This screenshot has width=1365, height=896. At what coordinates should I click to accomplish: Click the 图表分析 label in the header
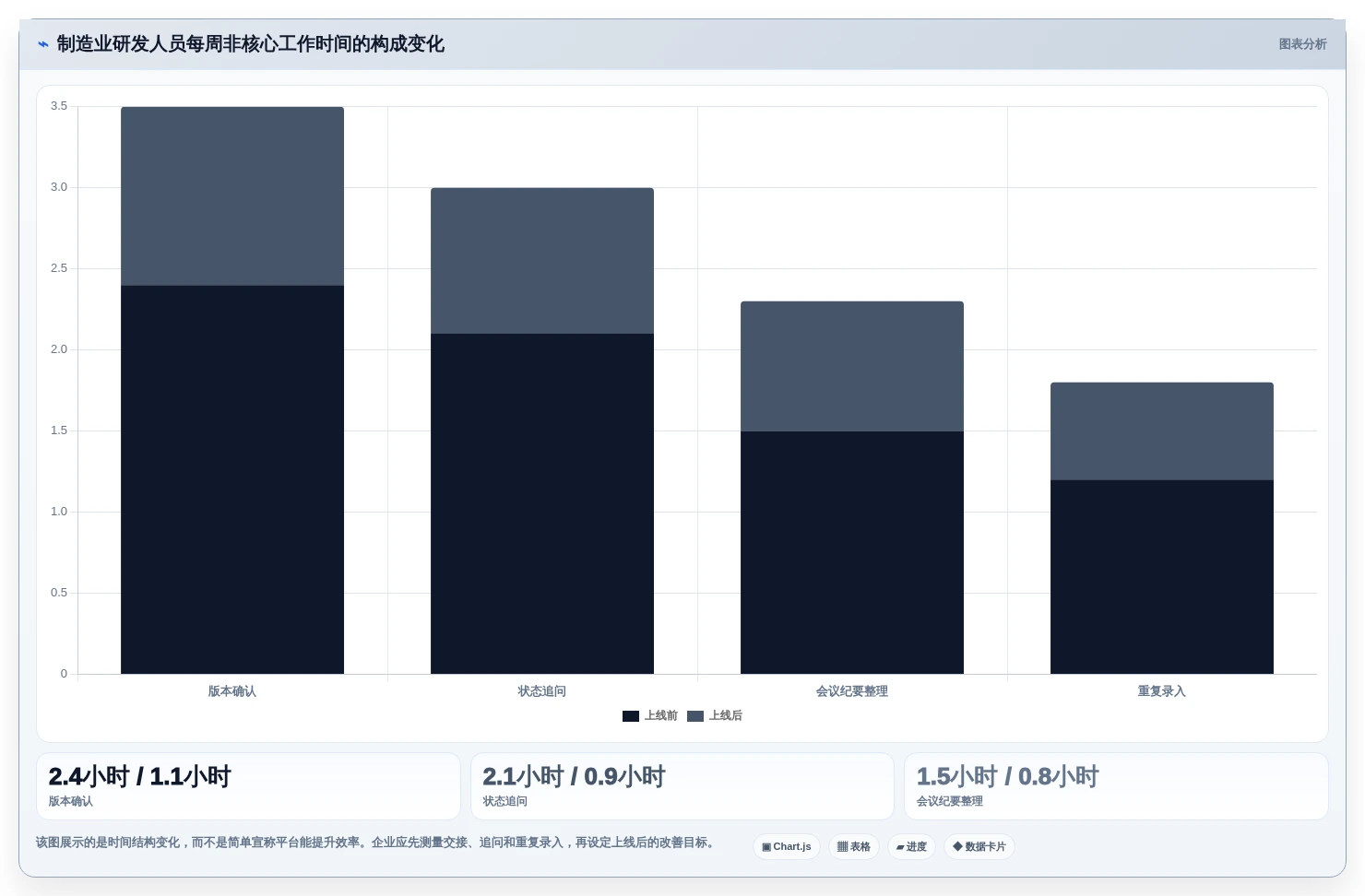pyautogui.click(x=1302, y=44)
